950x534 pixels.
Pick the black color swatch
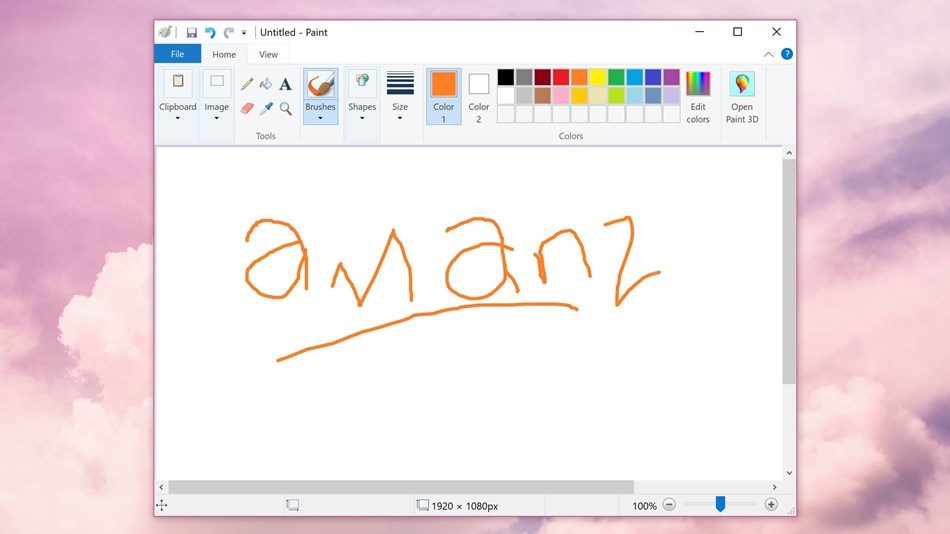point(506,77)
